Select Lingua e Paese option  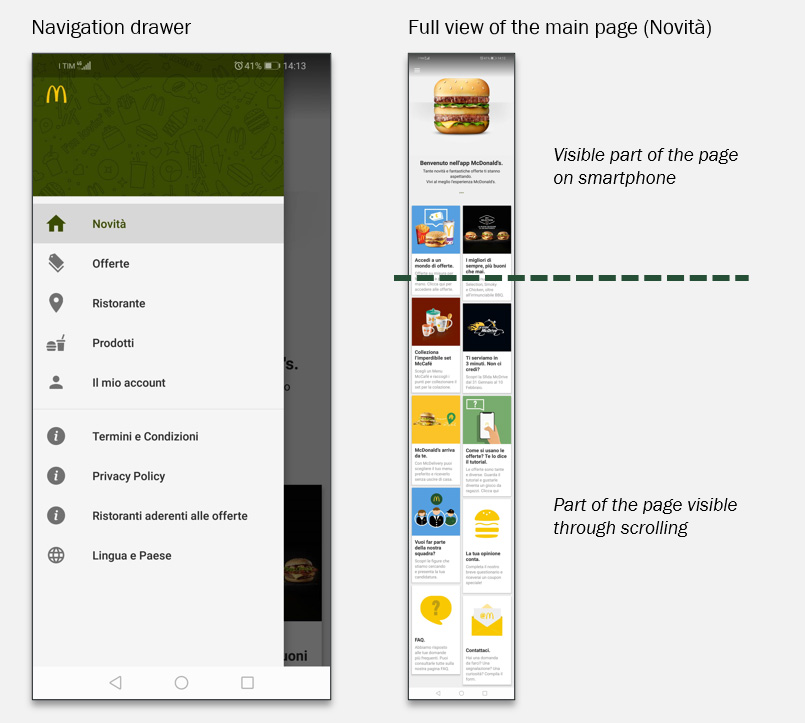pos(132,555)
